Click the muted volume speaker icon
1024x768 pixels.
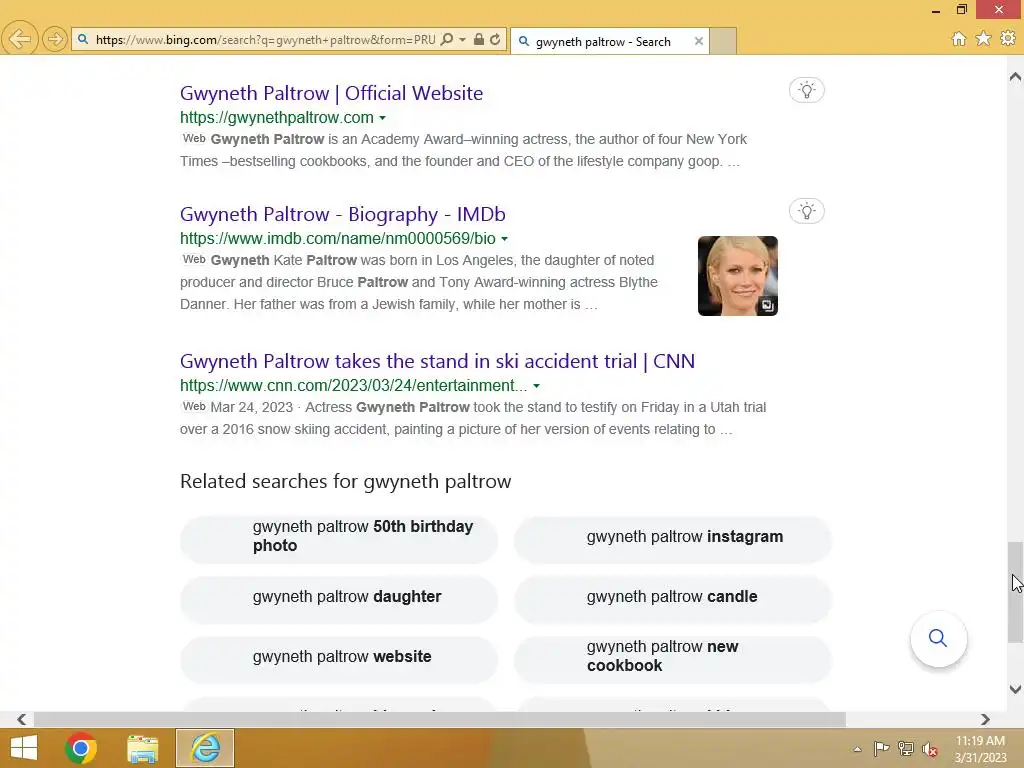(x=930, y=749)
